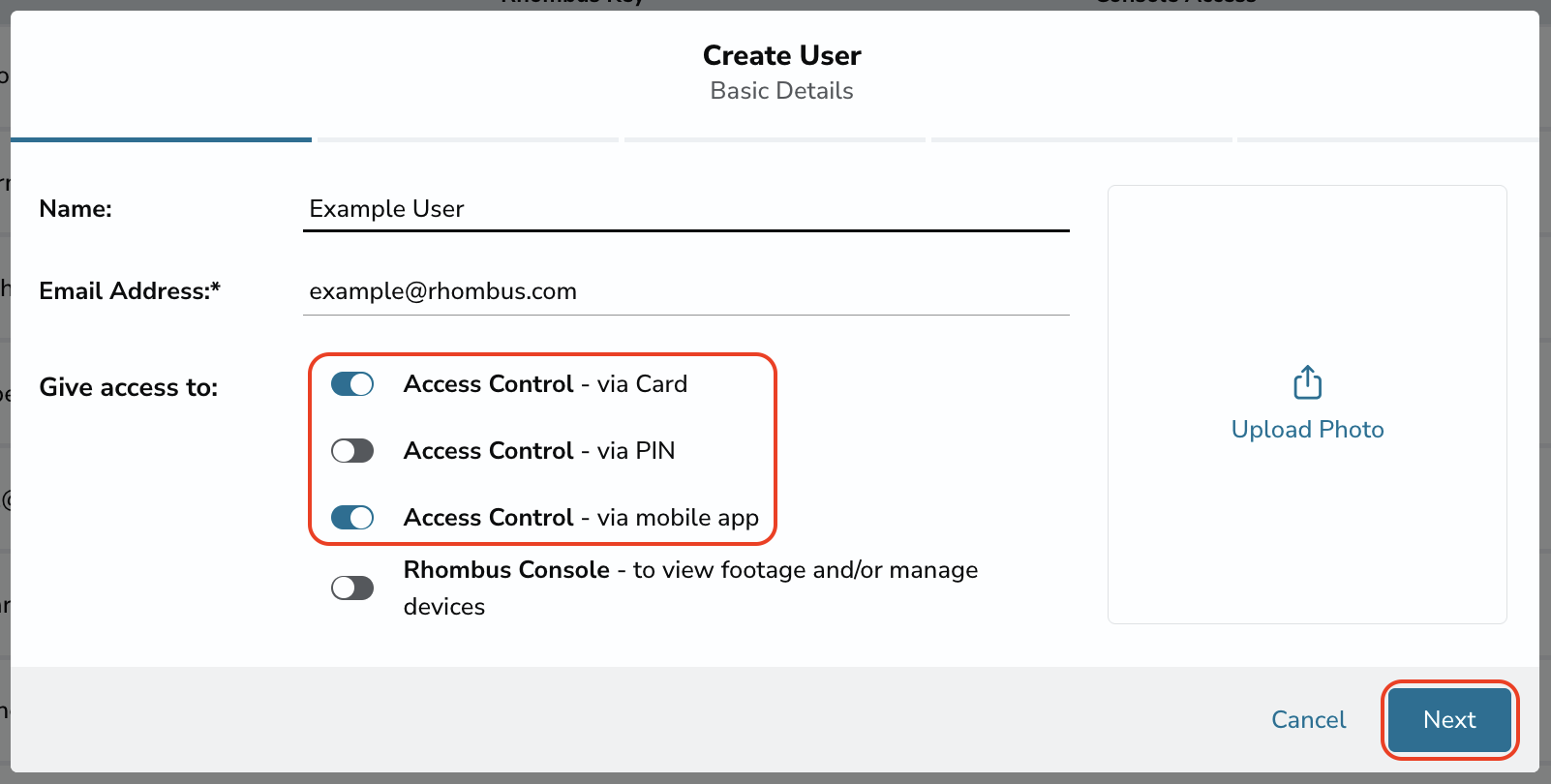Proceed with the Next button
This screenshot has height=784, width=1551.
[1449, 720]
